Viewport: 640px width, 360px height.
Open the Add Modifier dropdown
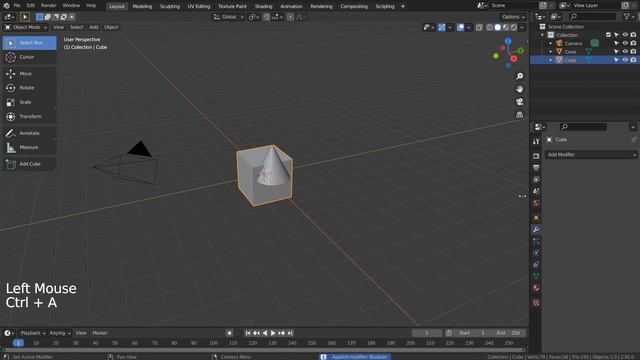click(591, 155)
